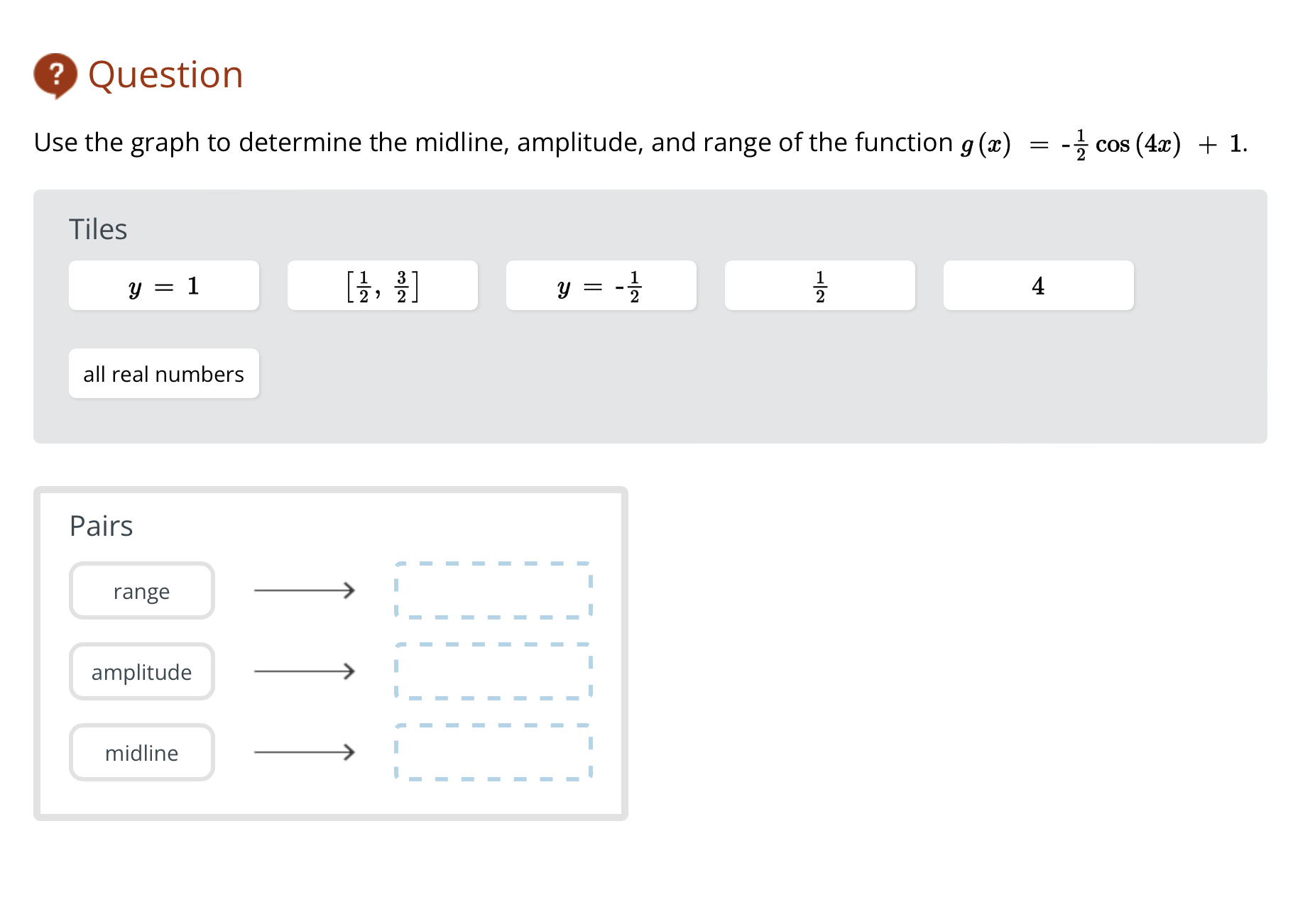Image resolution: width=1315 pixels, height=924 pixels.
Task: Click the dashed answer box beside range
Action: tap(493, 590)
